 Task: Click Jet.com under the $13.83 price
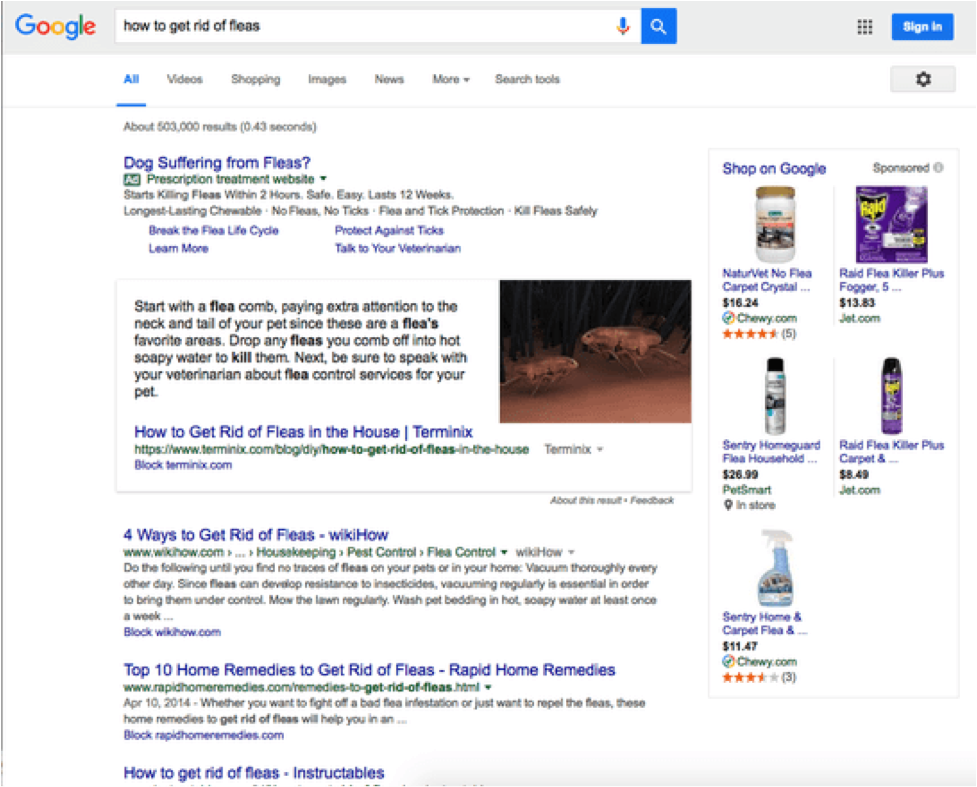pyautogui.click(x=859, y=318)
